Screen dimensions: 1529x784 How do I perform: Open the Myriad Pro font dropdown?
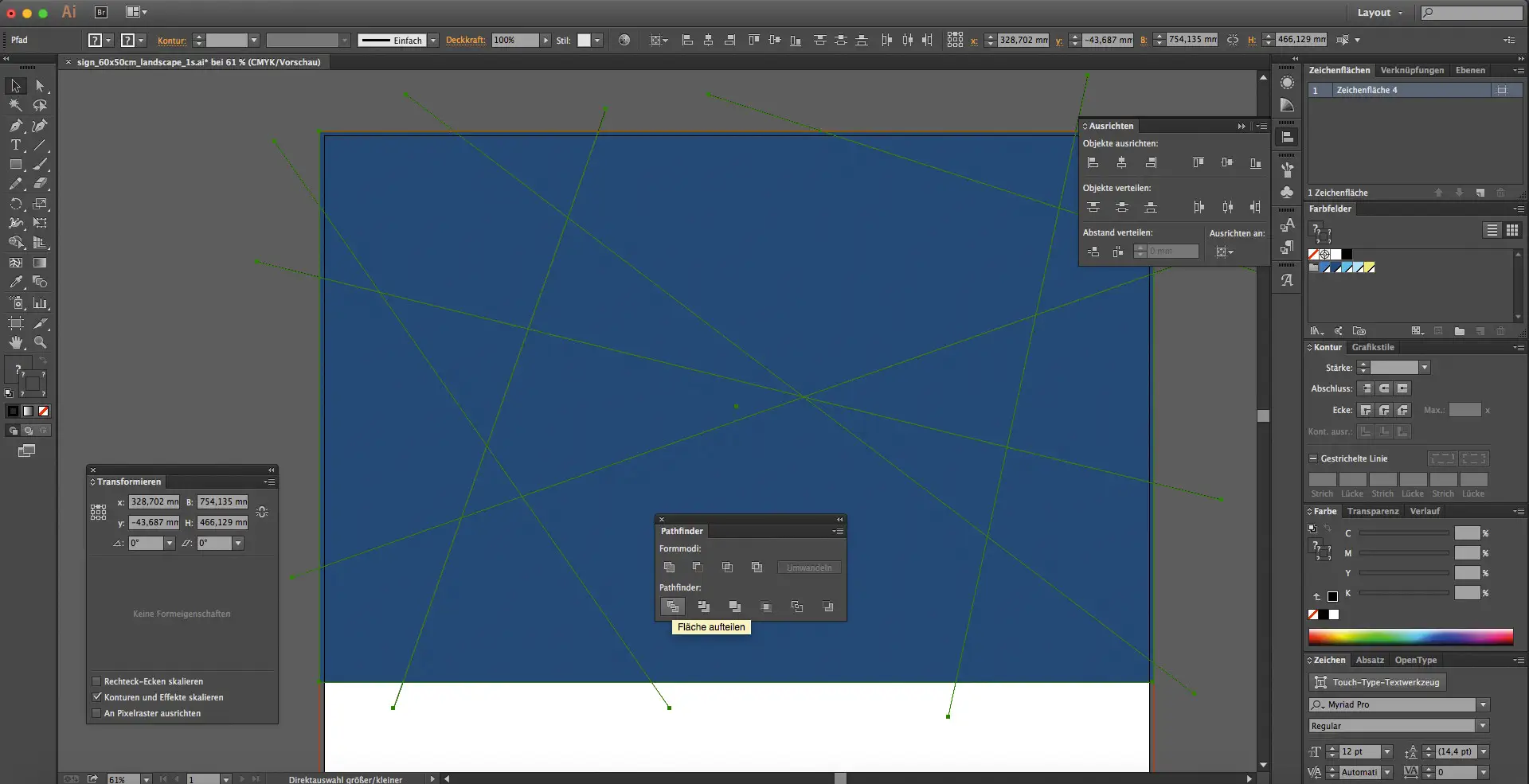1483,704
